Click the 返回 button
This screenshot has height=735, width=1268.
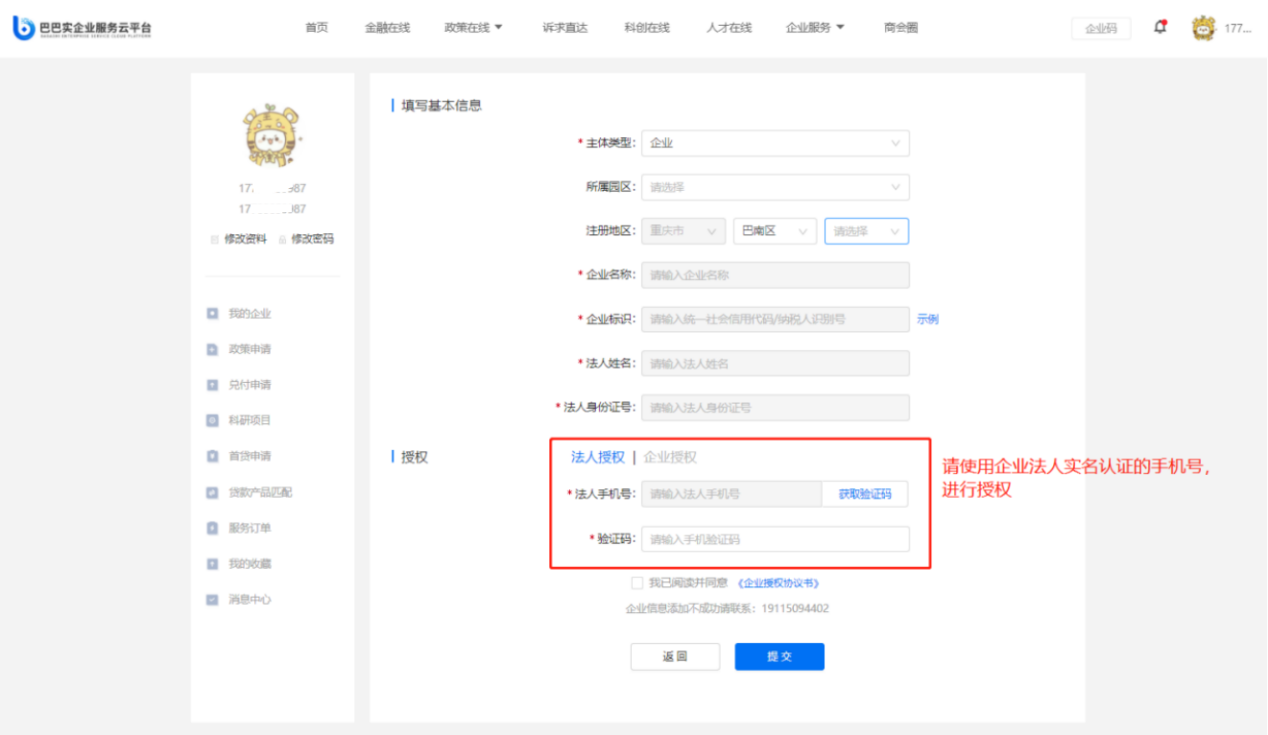coord(675,657)
